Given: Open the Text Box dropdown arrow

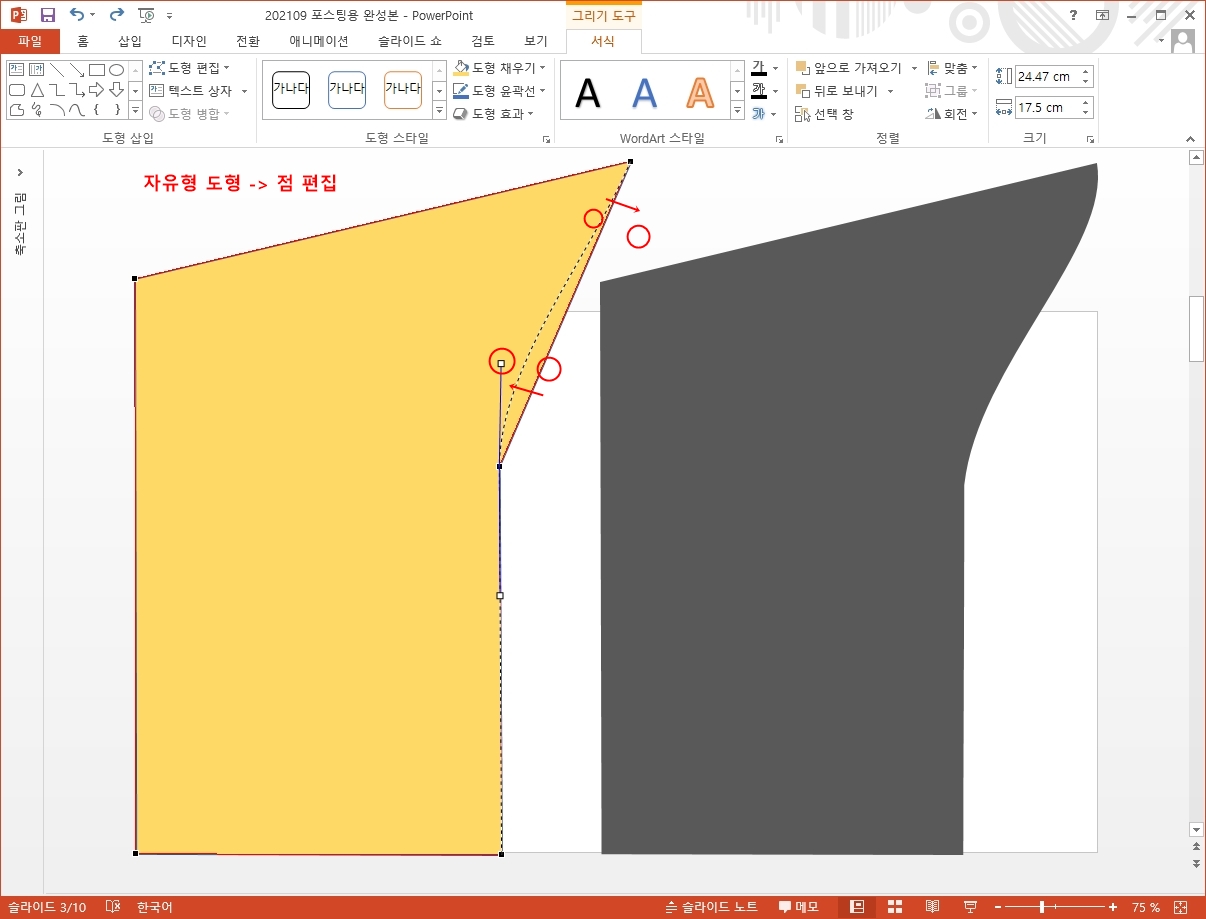Looking at the screenshot, I should 244,91.
